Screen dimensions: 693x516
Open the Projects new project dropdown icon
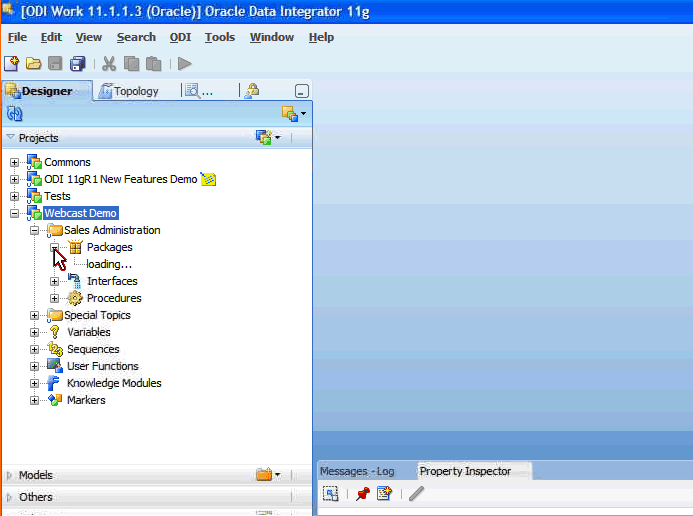point(268,137)
